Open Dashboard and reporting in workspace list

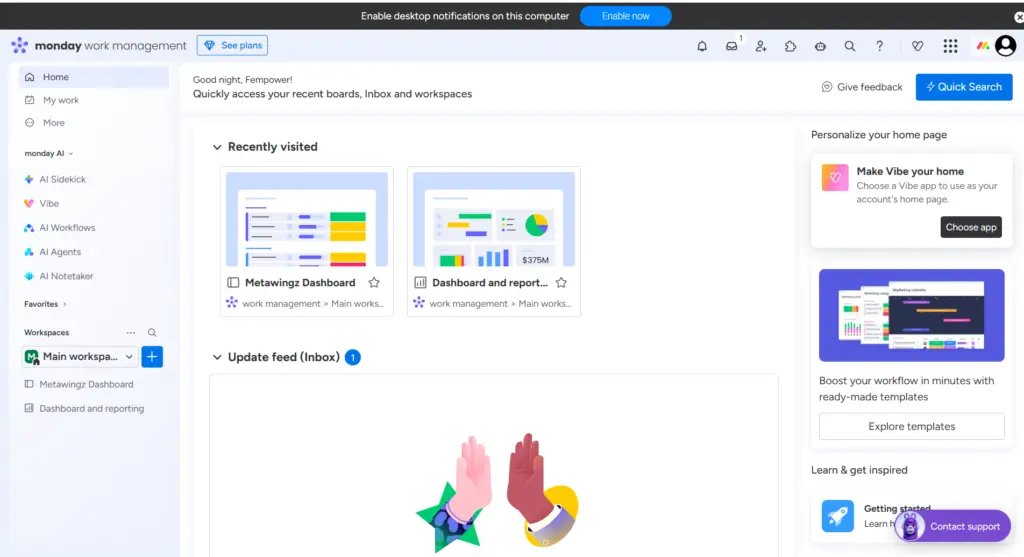coord(91,408)
